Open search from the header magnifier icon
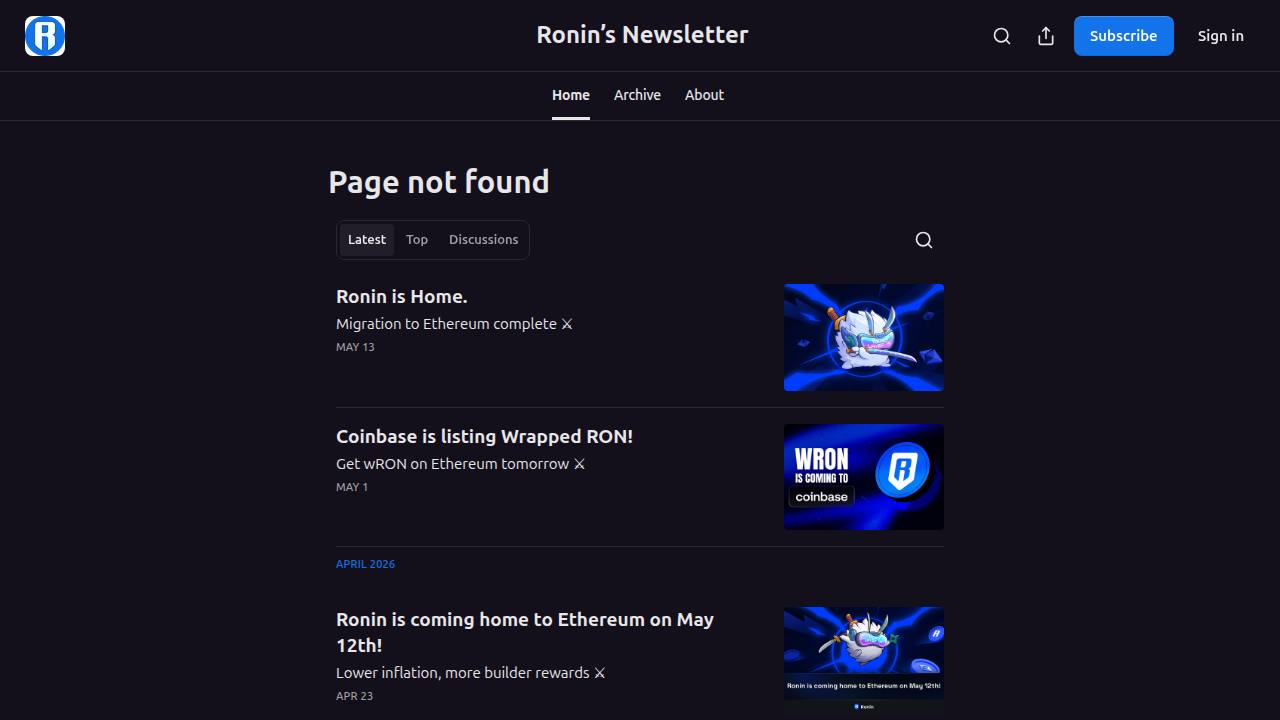Screen dimensions: 1280x720 [x=1002, y=36]
